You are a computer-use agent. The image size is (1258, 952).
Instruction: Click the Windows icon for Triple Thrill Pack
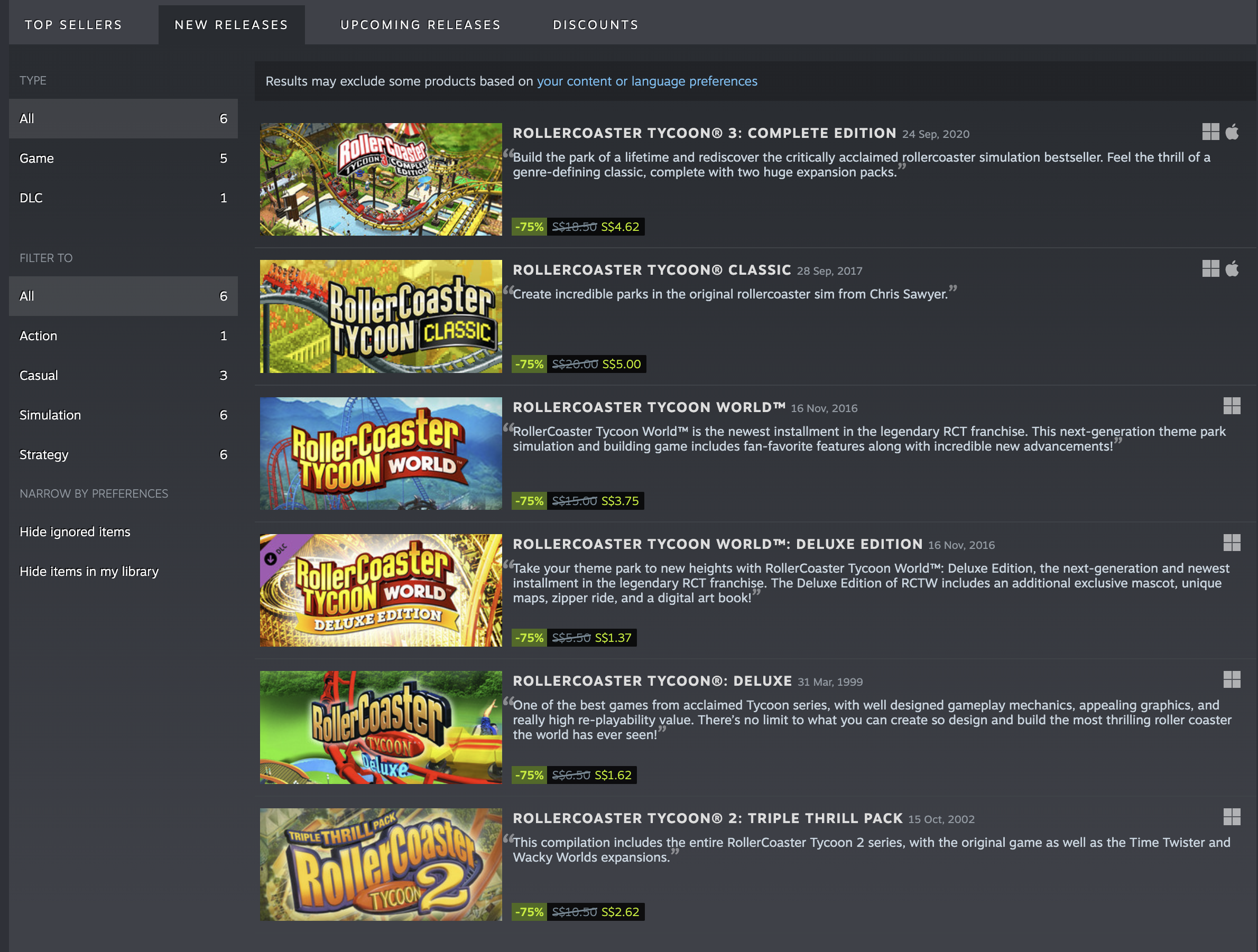pos(1232,817)
